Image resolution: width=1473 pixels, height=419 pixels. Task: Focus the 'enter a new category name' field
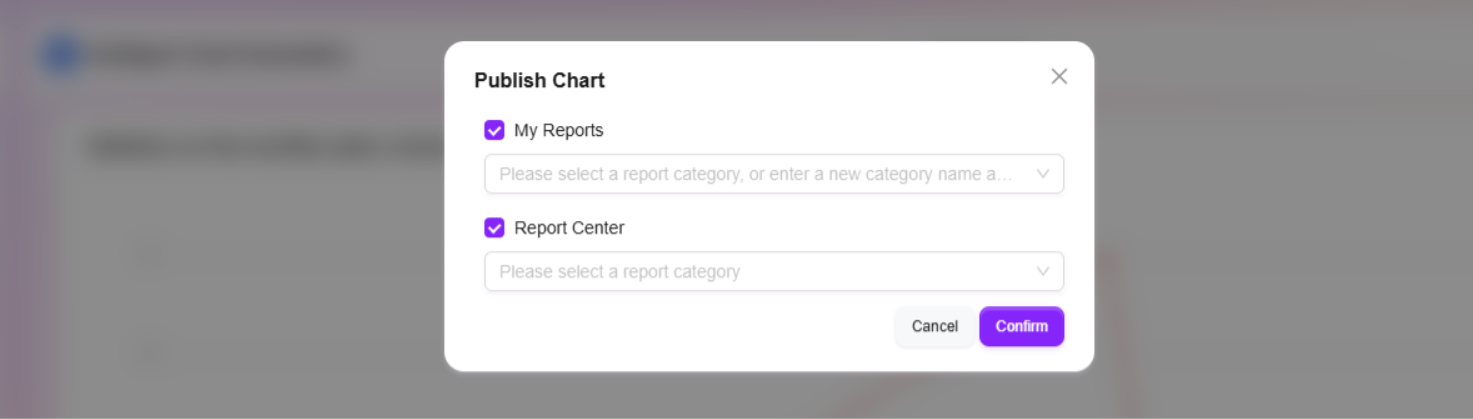point(755,174)
